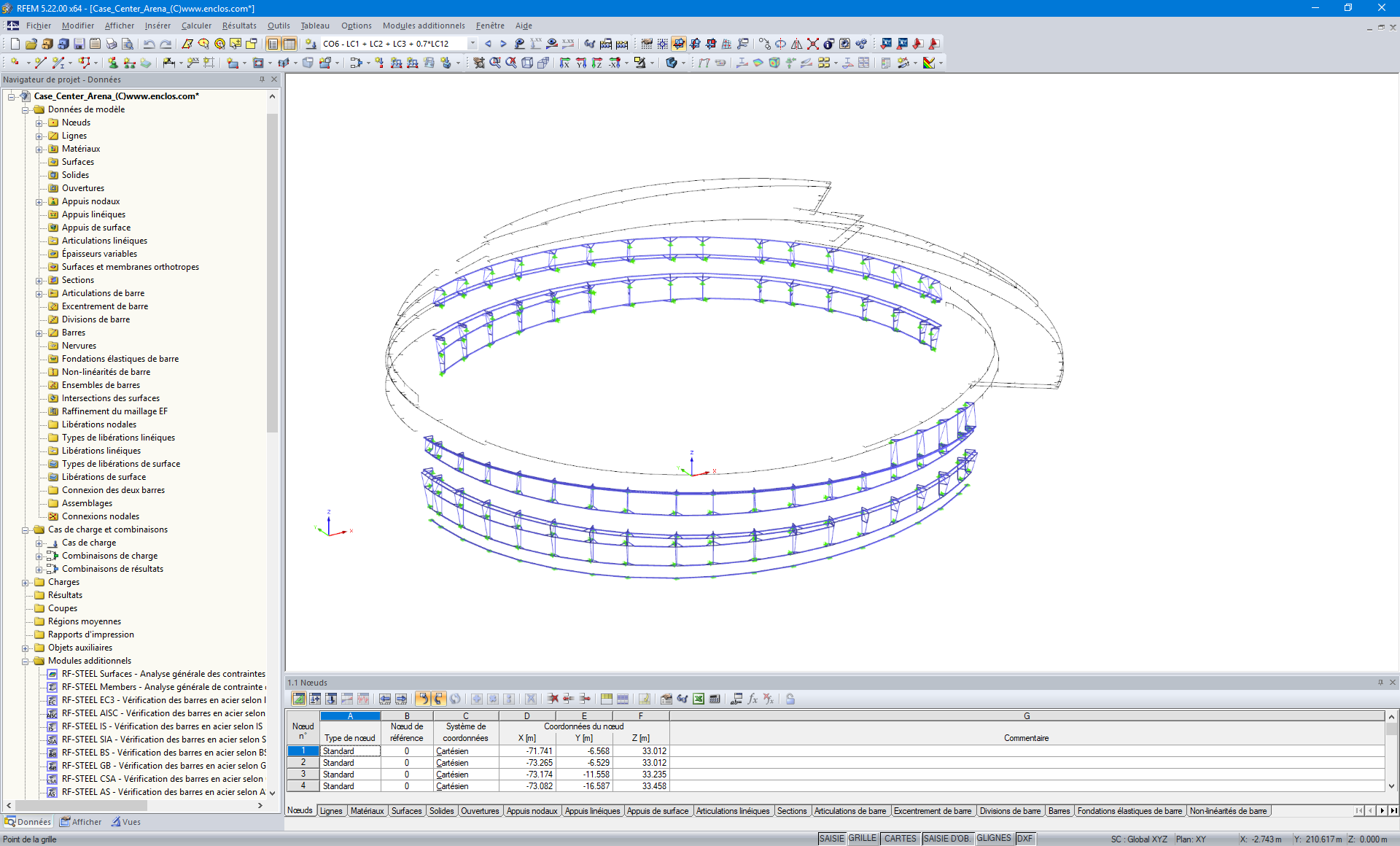The width and height of the screenshot is (1400, 846).
Task: Click the Save icon in the main toolbar
Action: tap(79, 44)
